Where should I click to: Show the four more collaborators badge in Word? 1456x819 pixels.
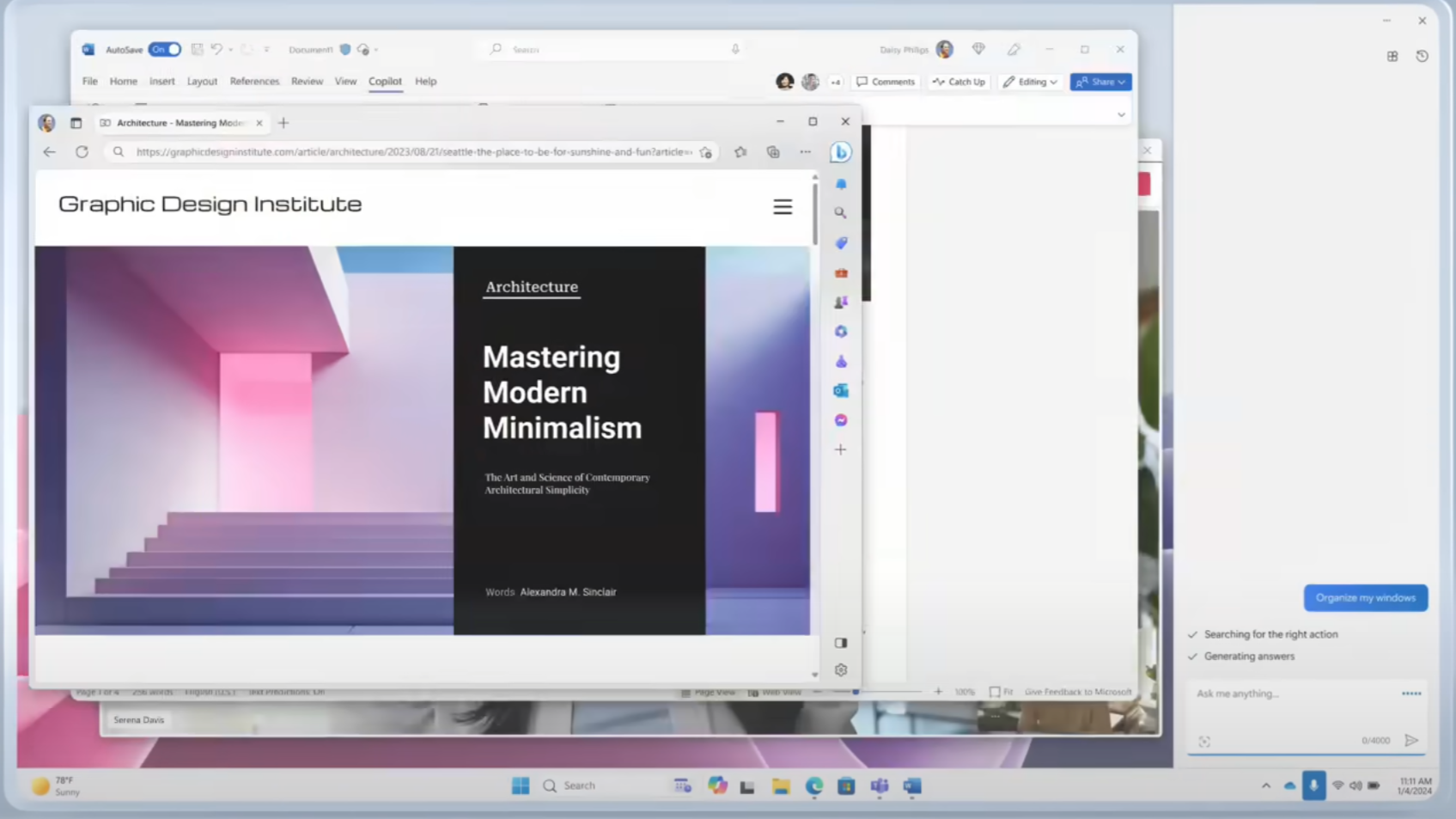(835, 83)
